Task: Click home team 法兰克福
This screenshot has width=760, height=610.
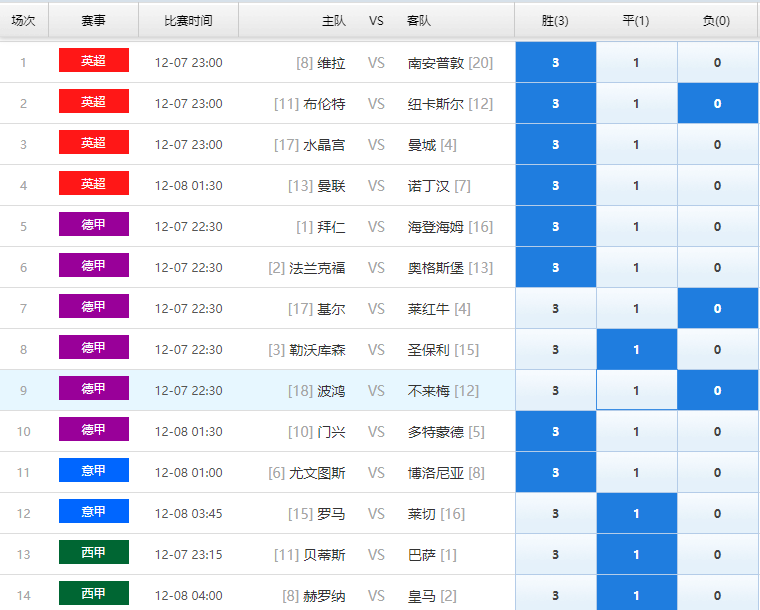Action: click(317, 268)
